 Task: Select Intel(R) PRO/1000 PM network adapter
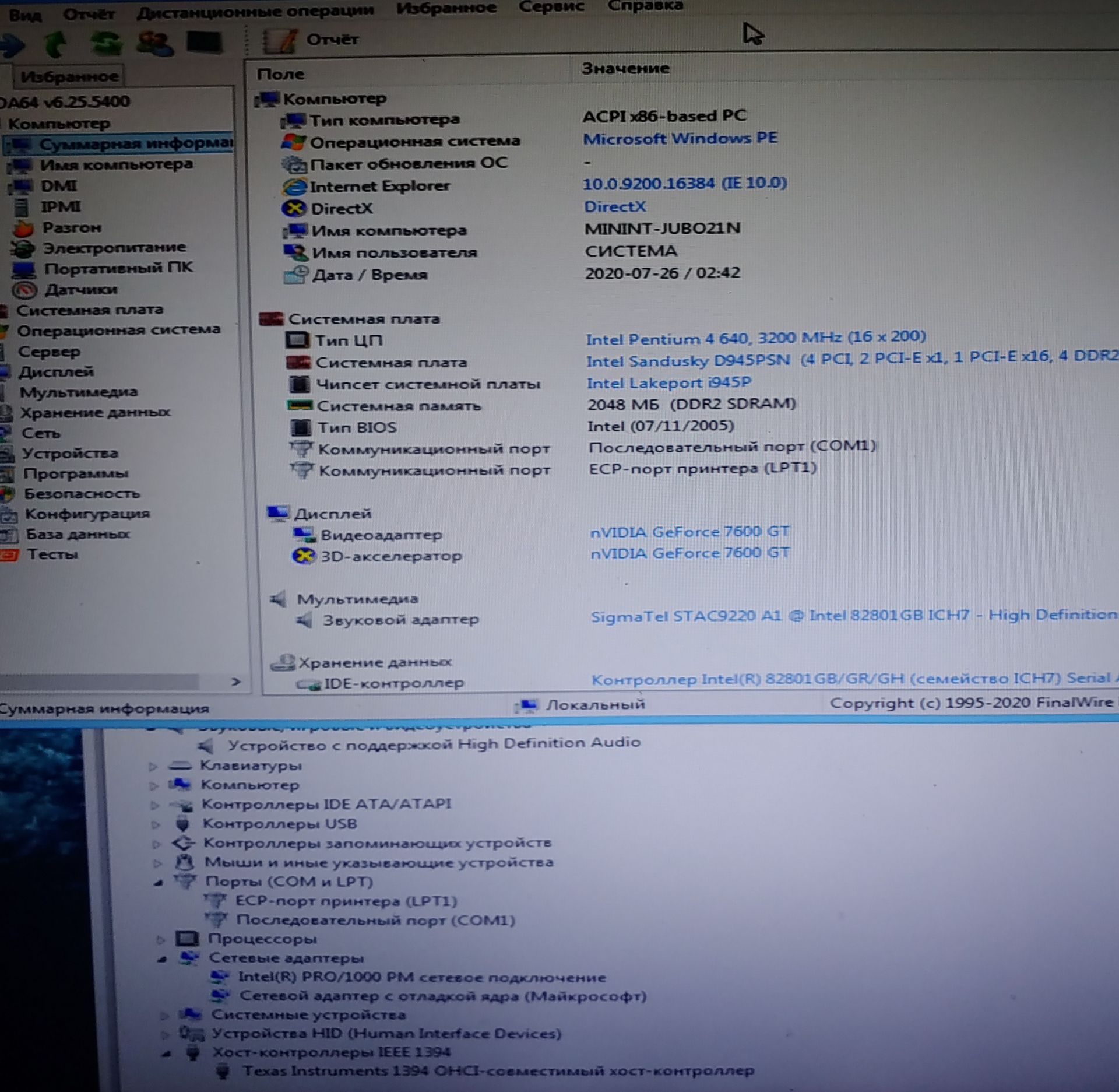click(x=421, y=977)
